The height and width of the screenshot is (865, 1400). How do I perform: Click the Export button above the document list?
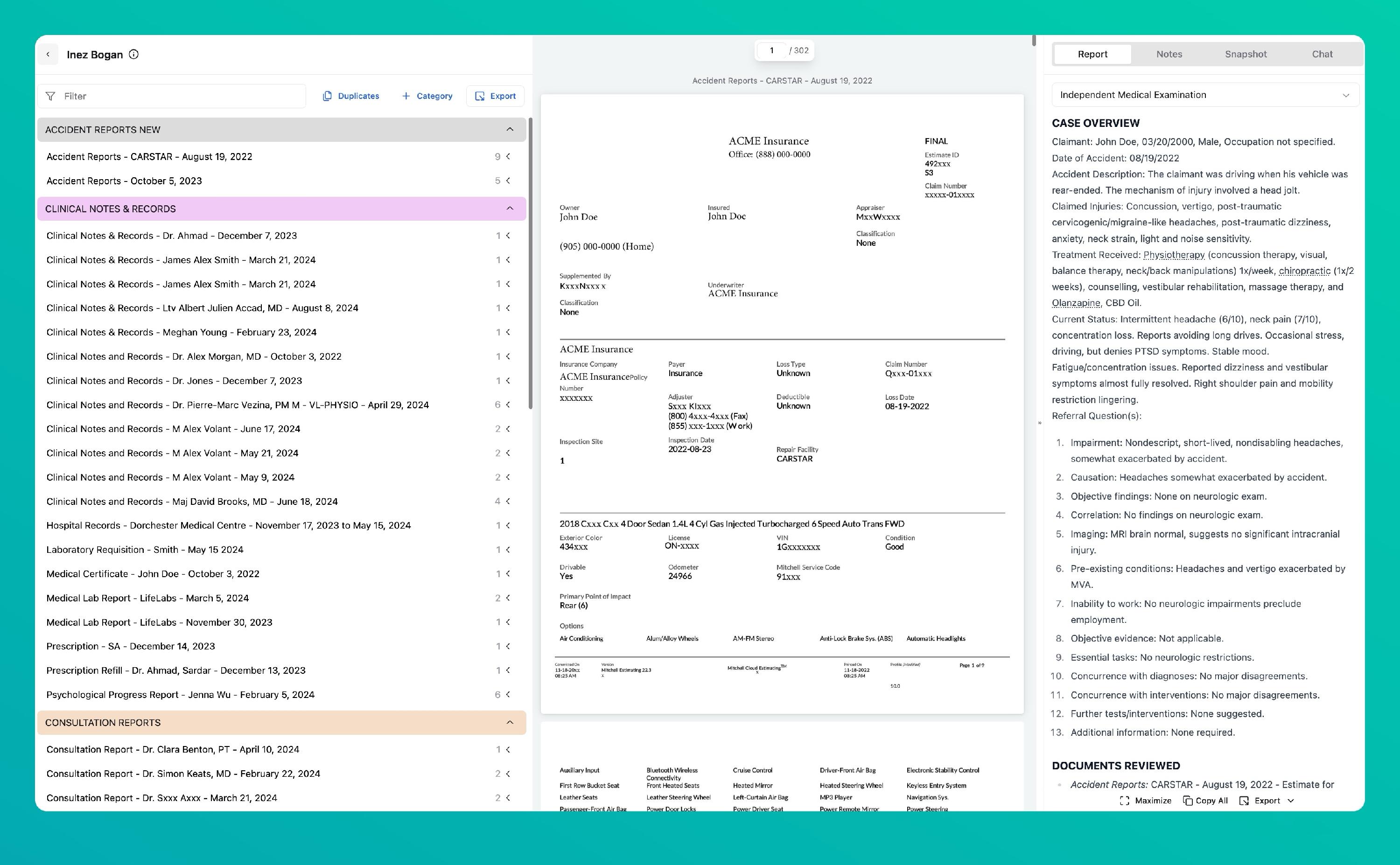[x=495, y=96]
